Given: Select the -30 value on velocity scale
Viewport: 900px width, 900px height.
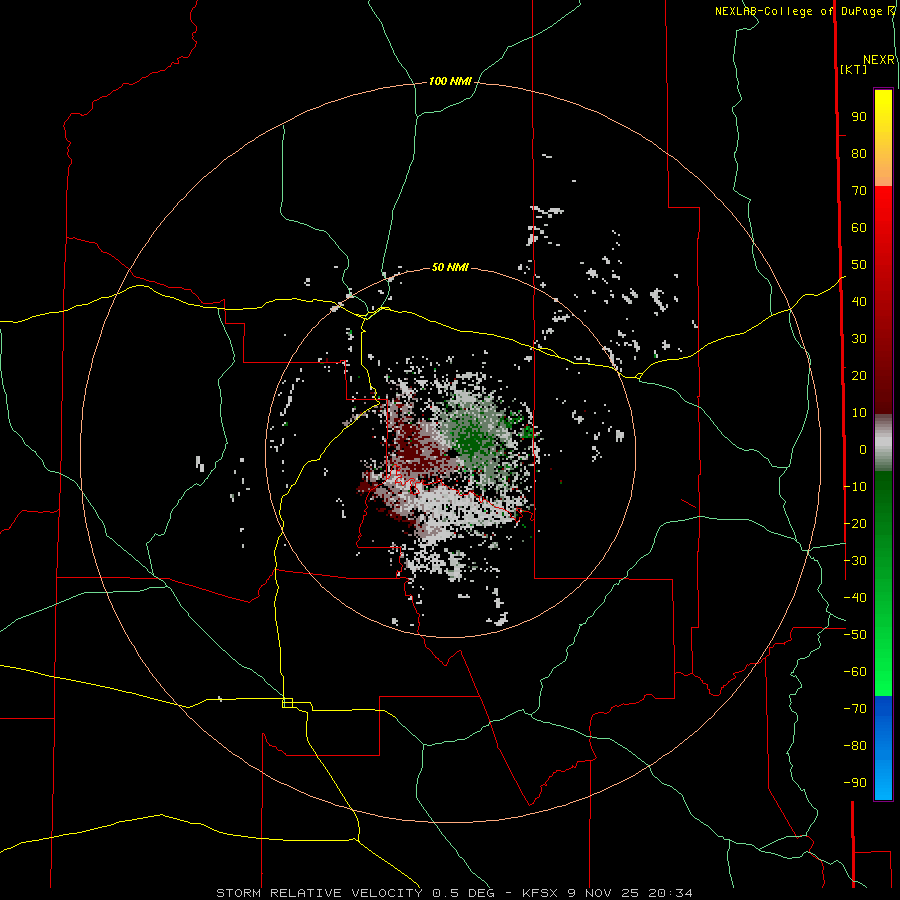Looking at the screenshot, I should click(855, 561).
